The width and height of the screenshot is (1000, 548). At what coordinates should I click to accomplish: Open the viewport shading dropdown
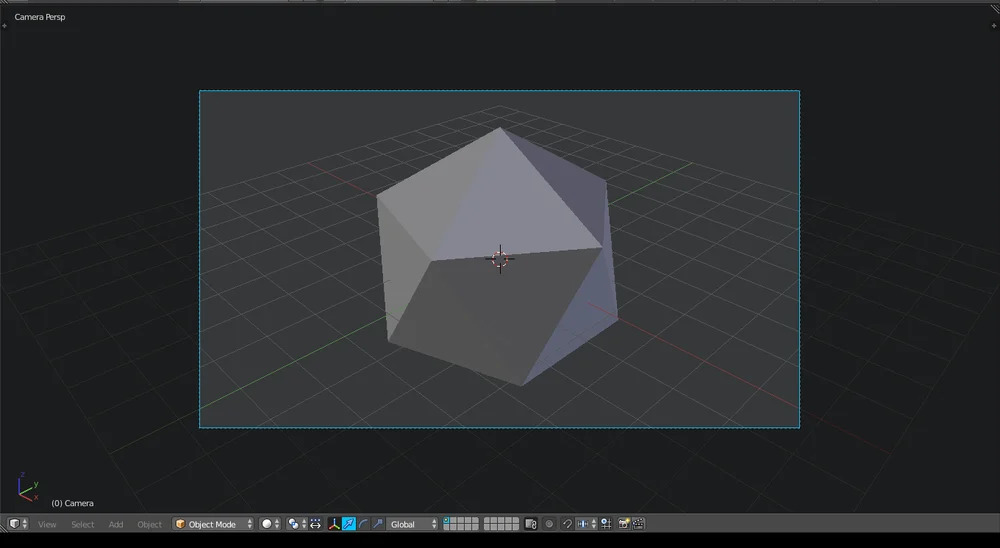[271, 524]
